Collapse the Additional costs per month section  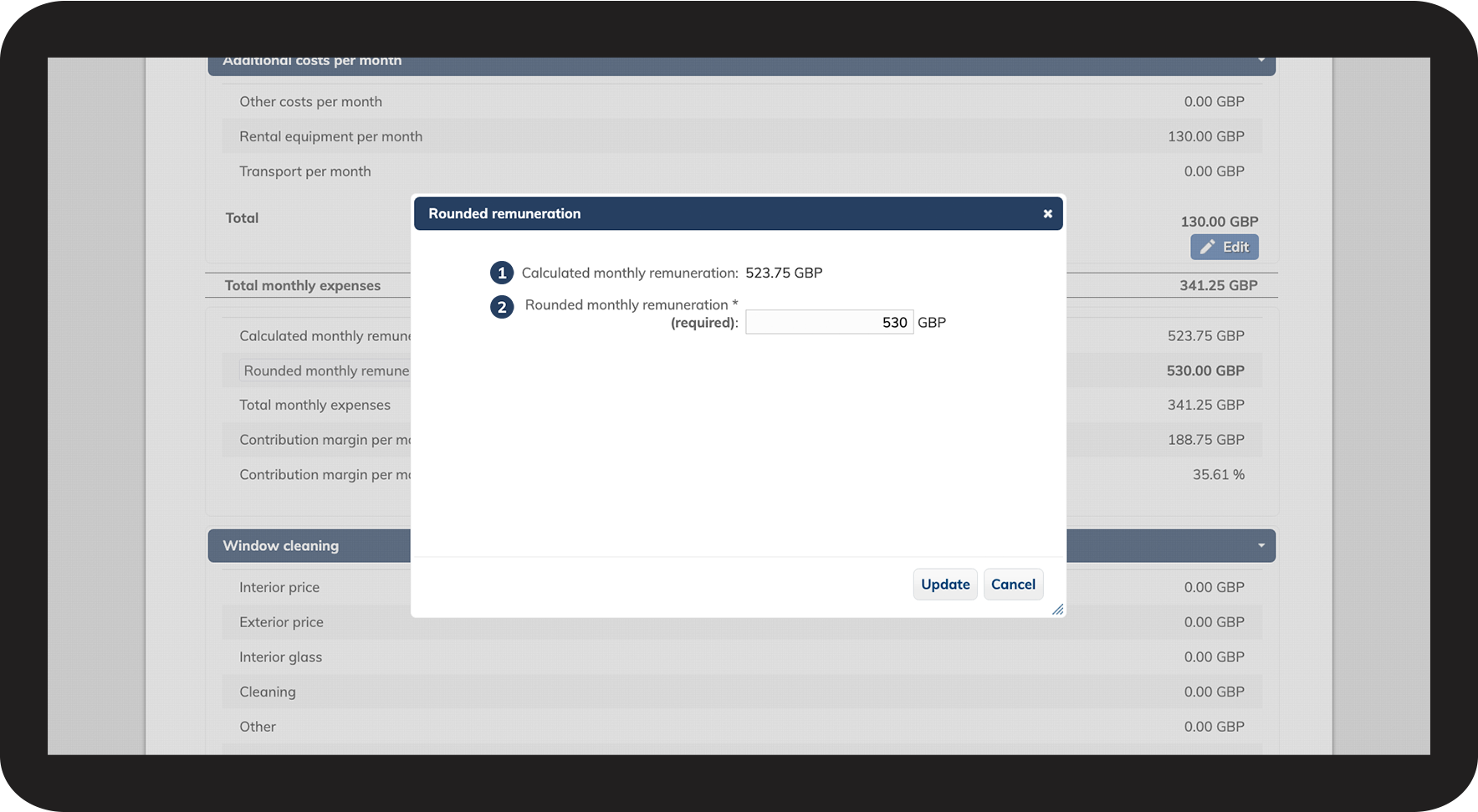point(1261,61)
